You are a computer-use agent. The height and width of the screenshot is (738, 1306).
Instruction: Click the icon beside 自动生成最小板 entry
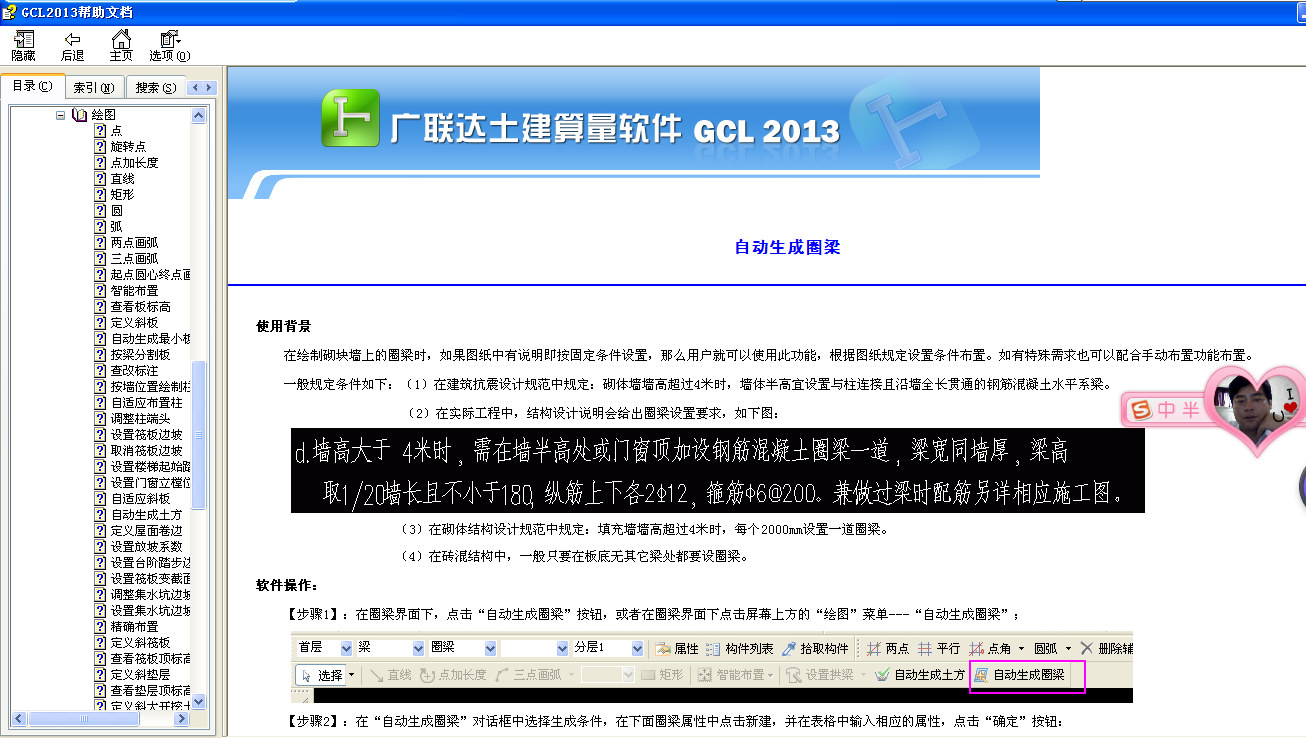click(100, 339)
